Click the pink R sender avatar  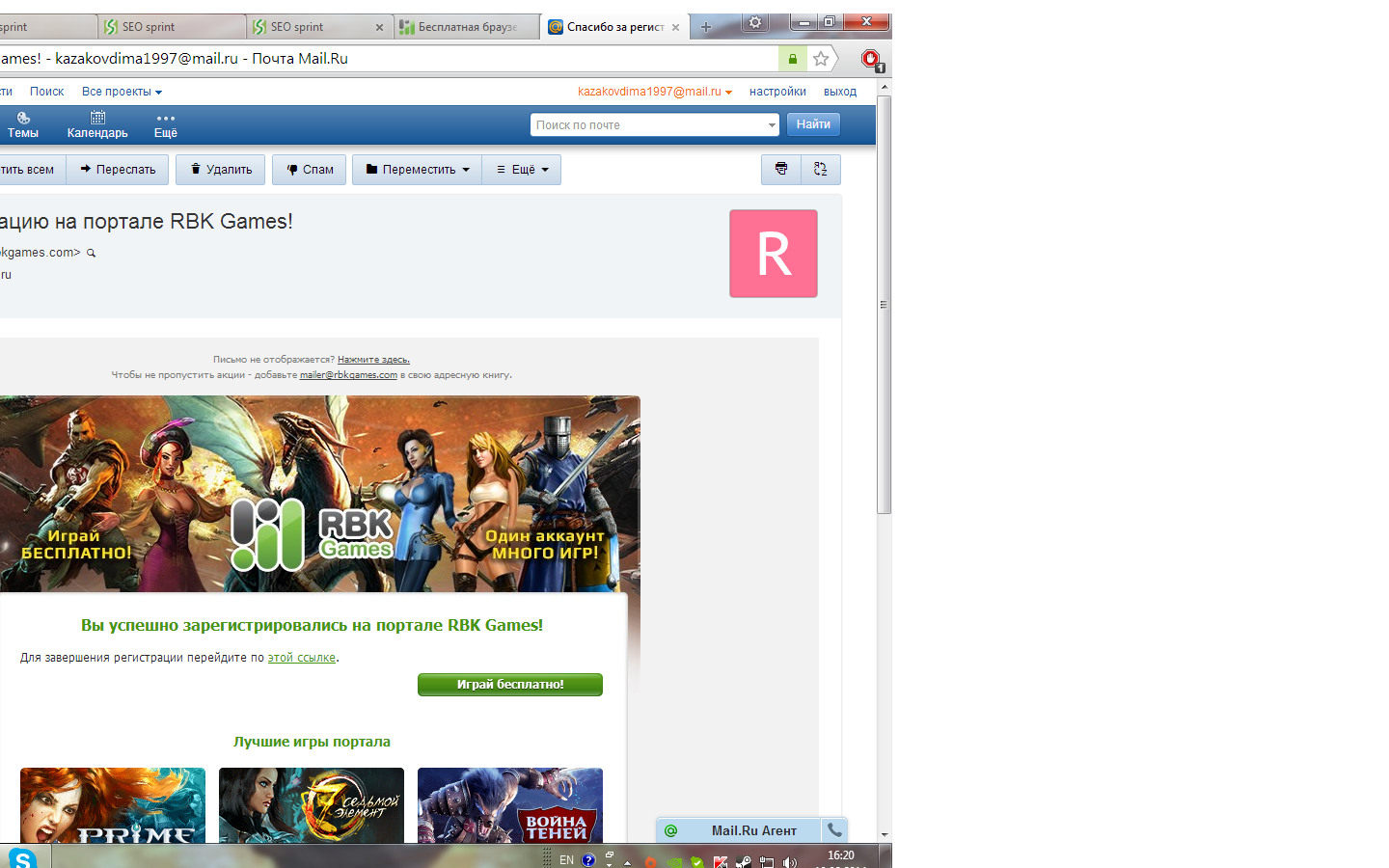click(774, 254)
